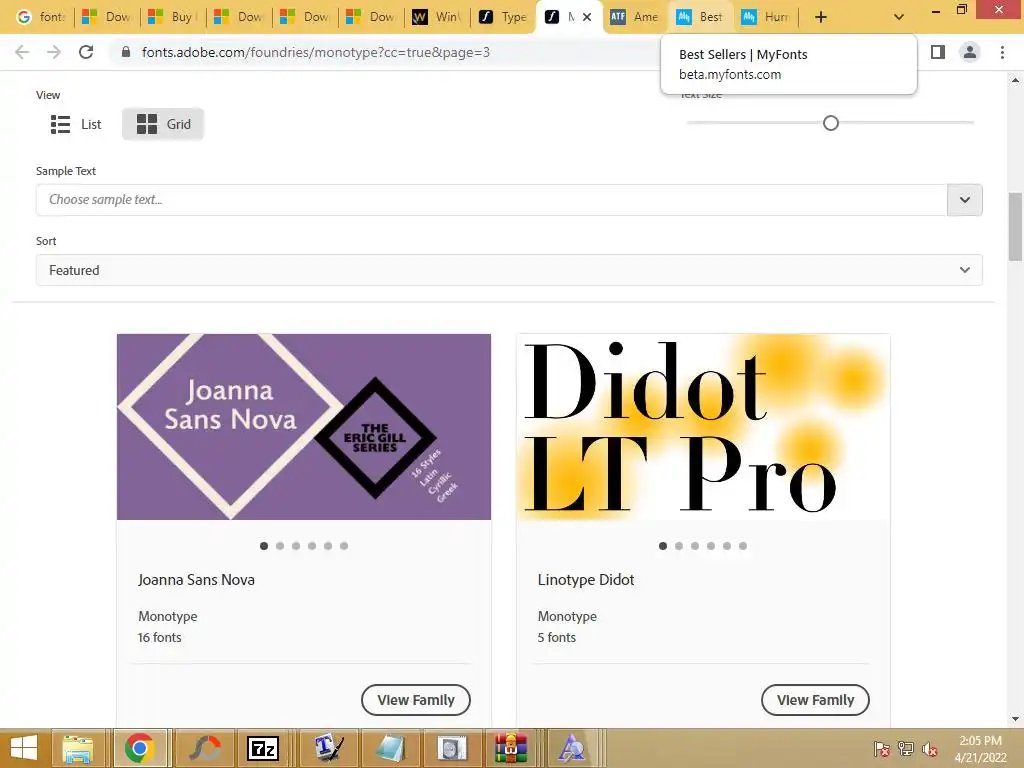This screenshot has height=768, width=1024.
Task: Open the Joanna Sans Nova family title link
Action: 196,580
